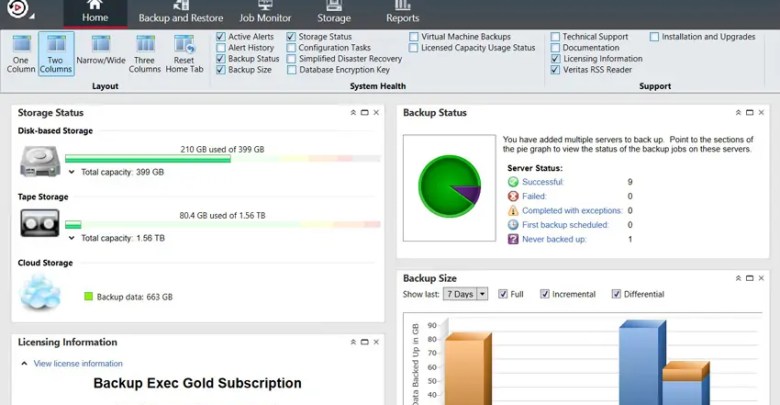Viewport: 780px width, 405px height.
Task: Maximize the Licensing Information panel
Action: (365, 342)
